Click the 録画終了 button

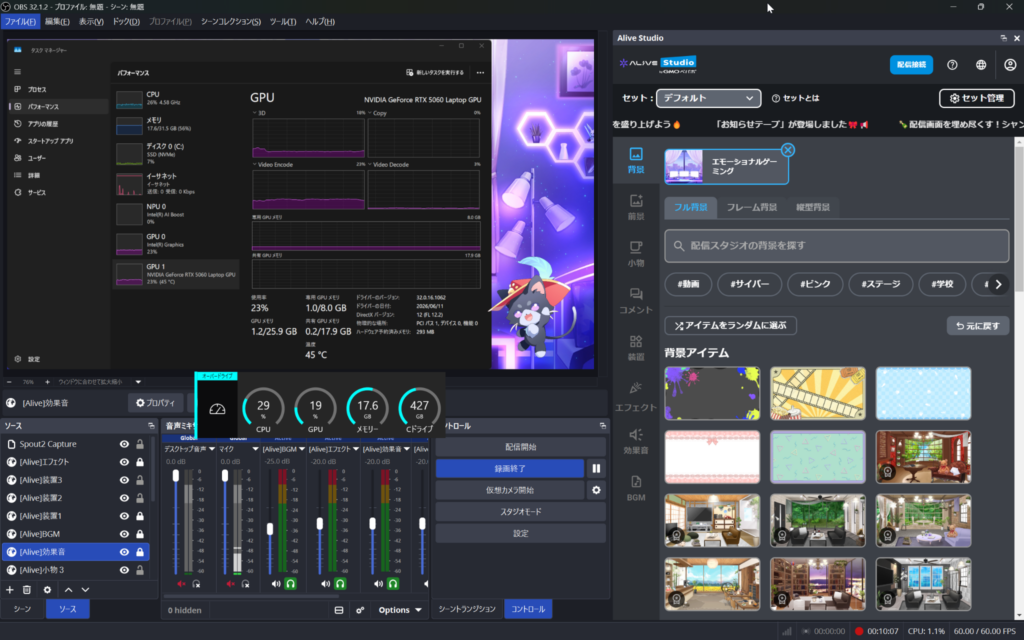[510, 468]
